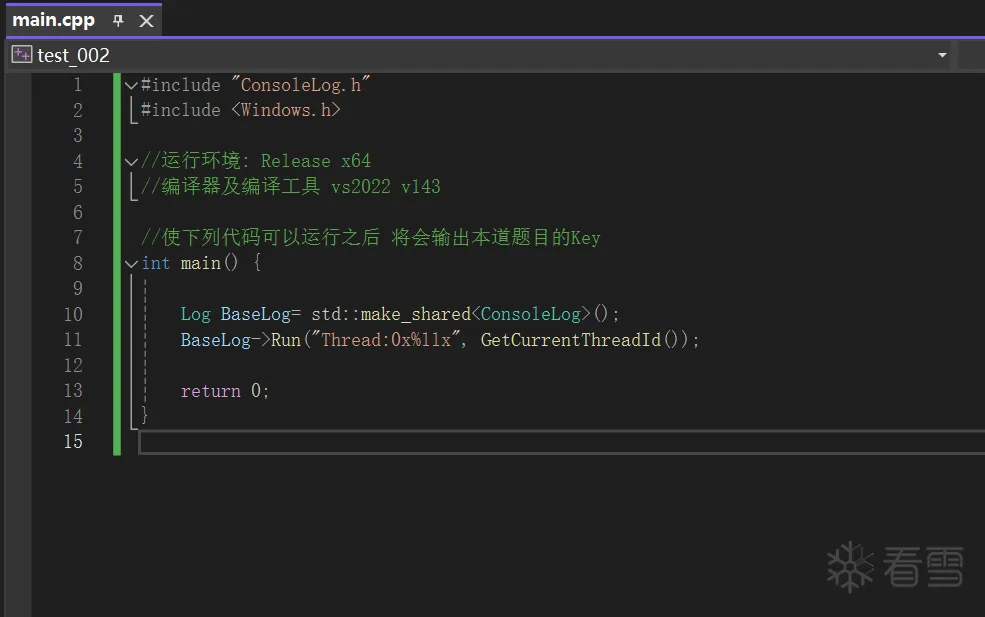Image resolution: width=985 pixels, height=617 pixels.
Task: Click std::make_shared on line 10
Action: (x=391, y=314)
